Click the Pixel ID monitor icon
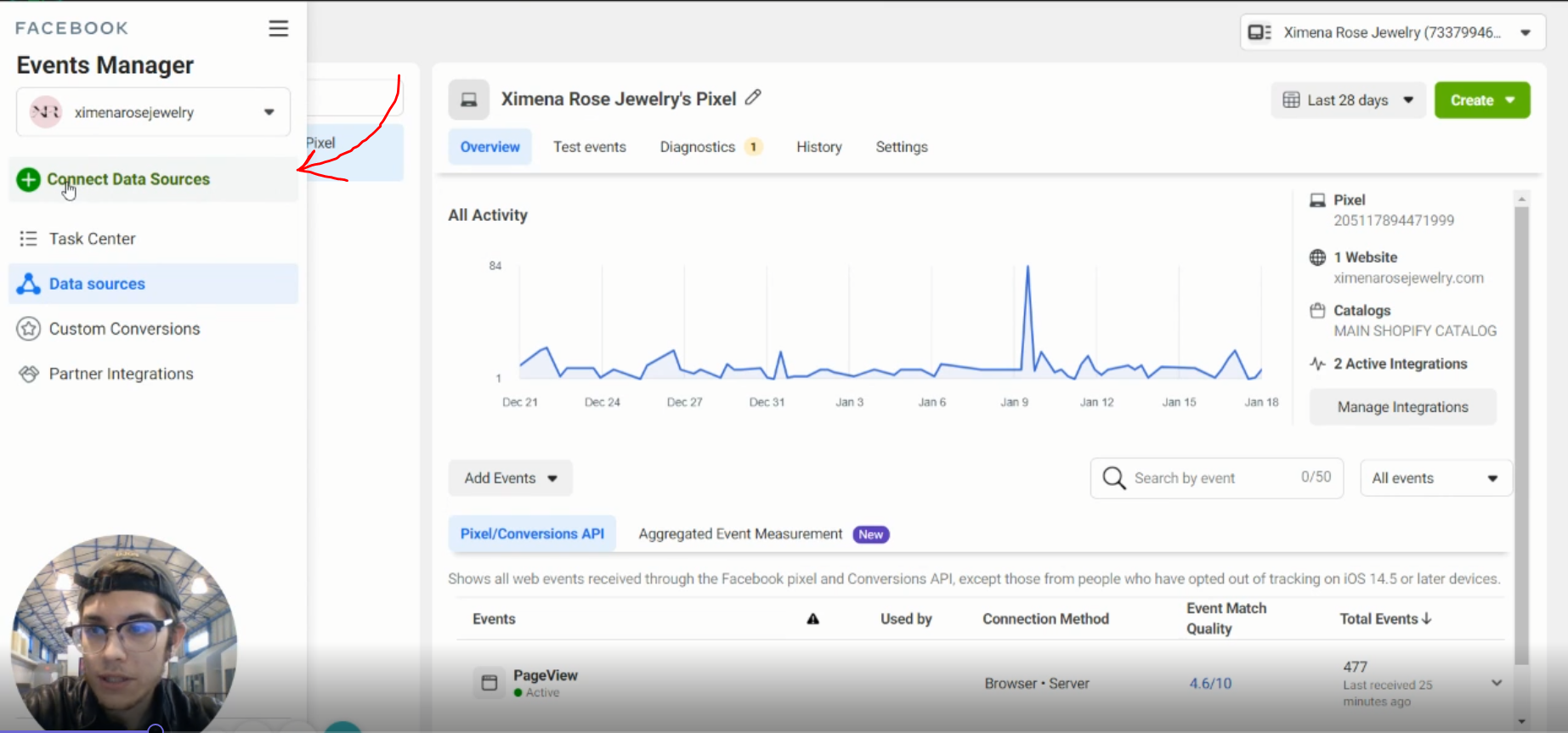Image resolution: width=1568 pixels, height=733 pixels. coord(1317,200)
